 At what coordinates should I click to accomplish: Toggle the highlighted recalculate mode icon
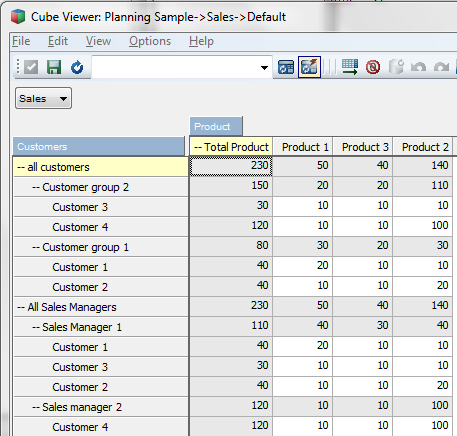click(309, 67)
